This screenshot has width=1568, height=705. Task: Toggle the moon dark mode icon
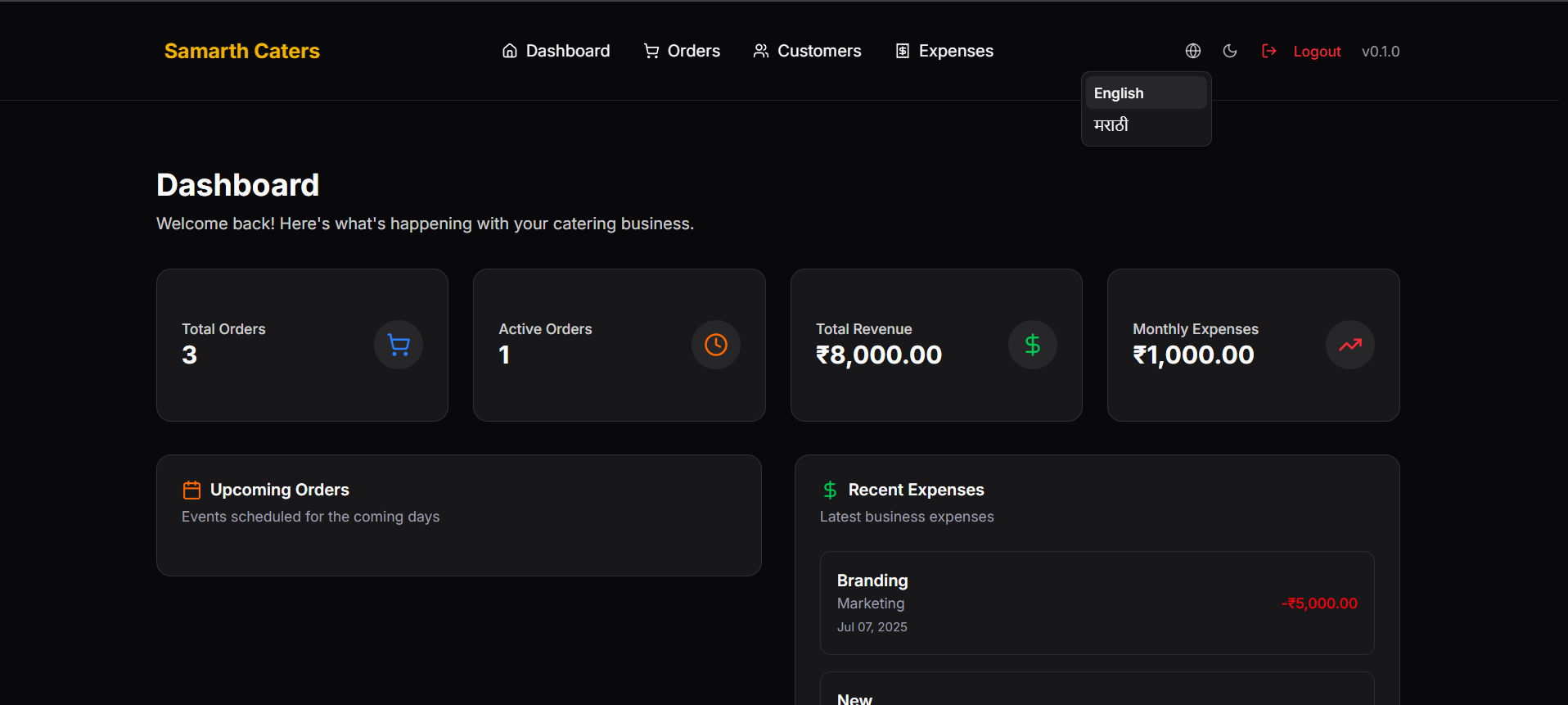pyautogui.click(x=1230, y=50)
